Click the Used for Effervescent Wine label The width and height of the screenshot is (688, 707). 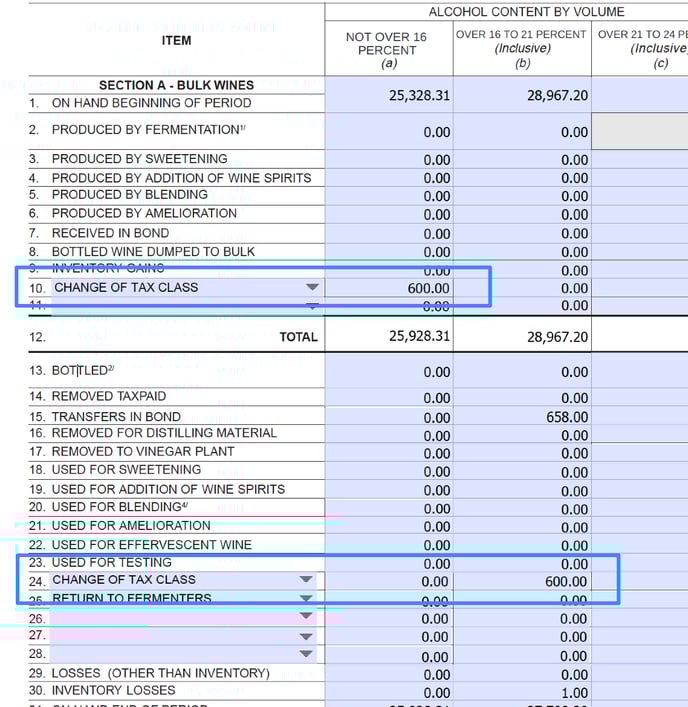coord(152,545)
